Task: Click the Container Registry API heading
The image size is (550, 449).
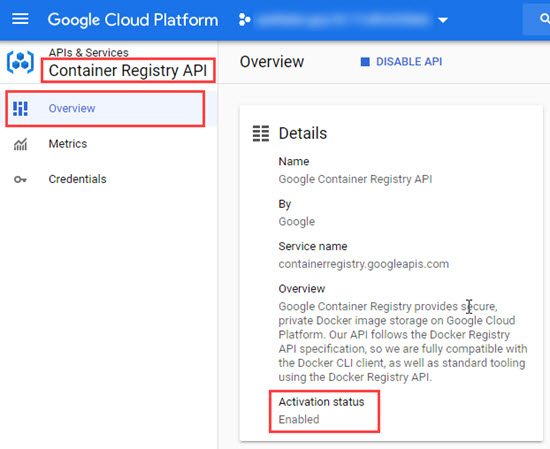Action: pos(128,71)
